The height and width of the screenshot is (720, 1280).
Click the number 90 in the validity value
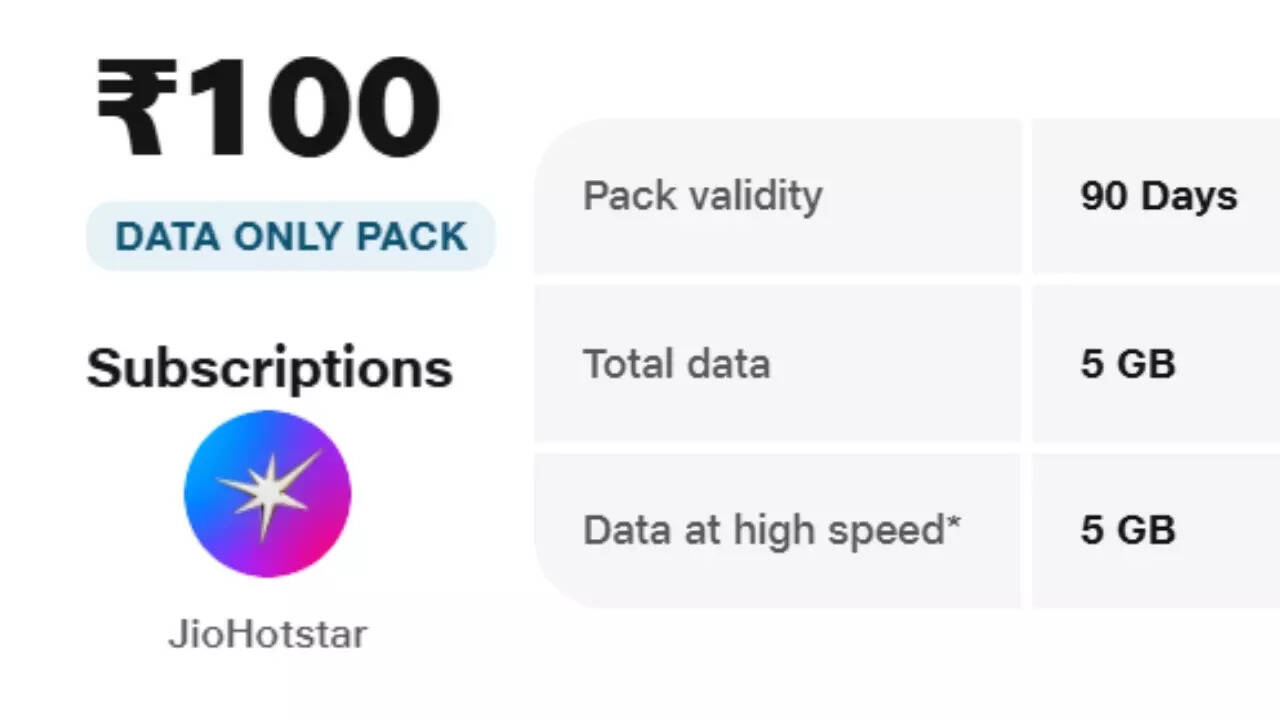[1103, 196]
